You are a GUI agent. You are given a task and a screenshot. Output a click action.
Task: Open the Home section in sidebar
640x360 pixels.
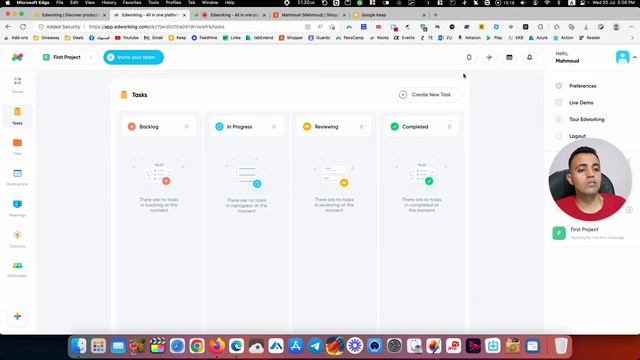click(x=17, y=85)
